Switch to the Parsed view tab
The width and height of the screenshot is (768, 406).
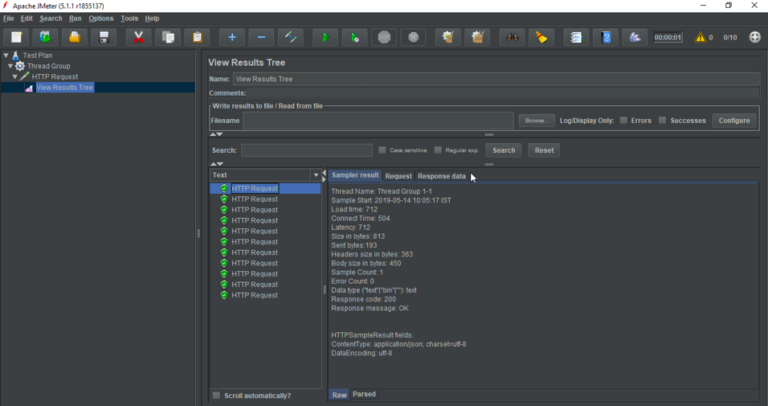tap(364, 394)
